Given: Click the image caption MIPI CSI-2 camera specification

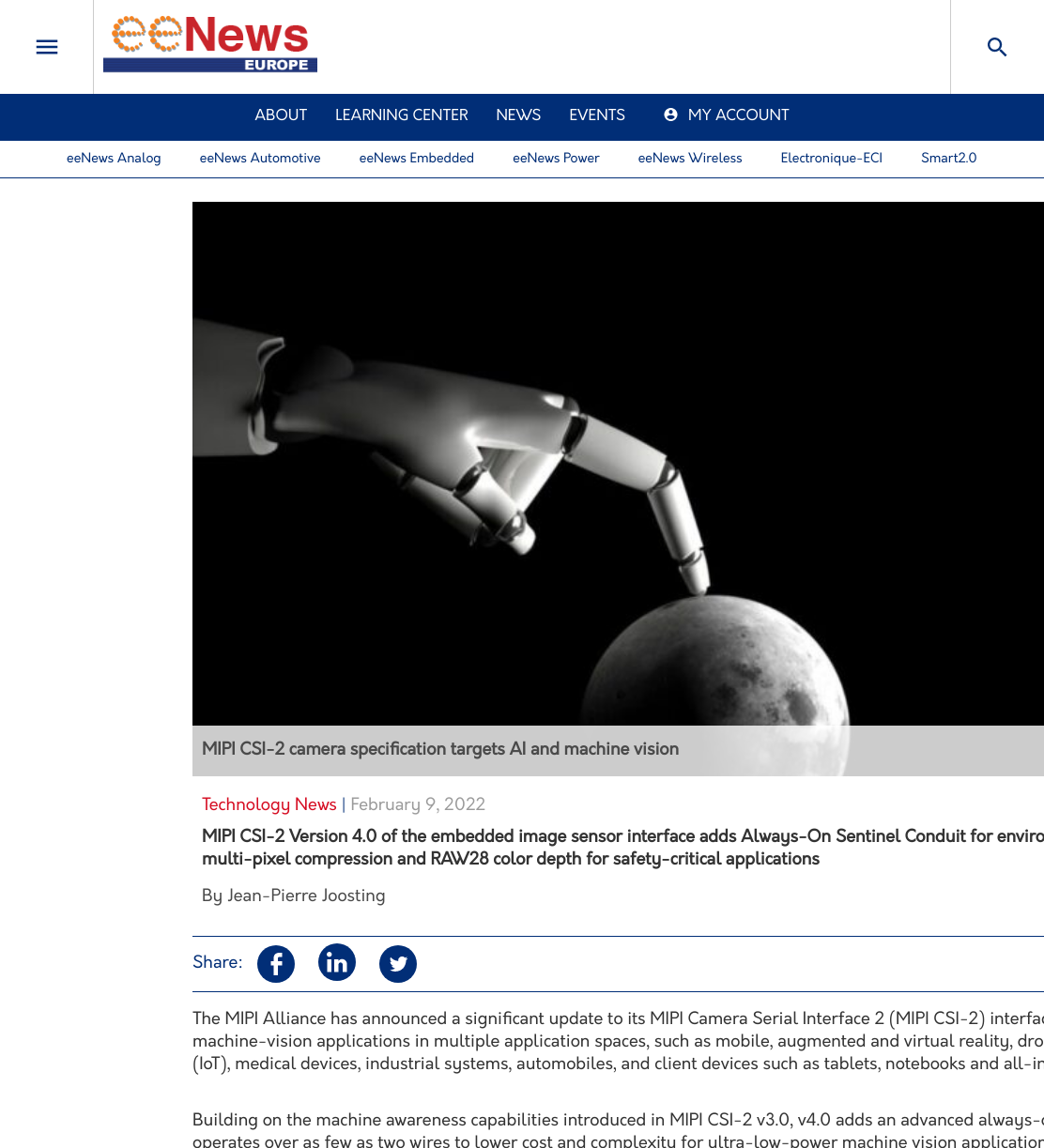Looking at the screenshot, I should [440, 749].
